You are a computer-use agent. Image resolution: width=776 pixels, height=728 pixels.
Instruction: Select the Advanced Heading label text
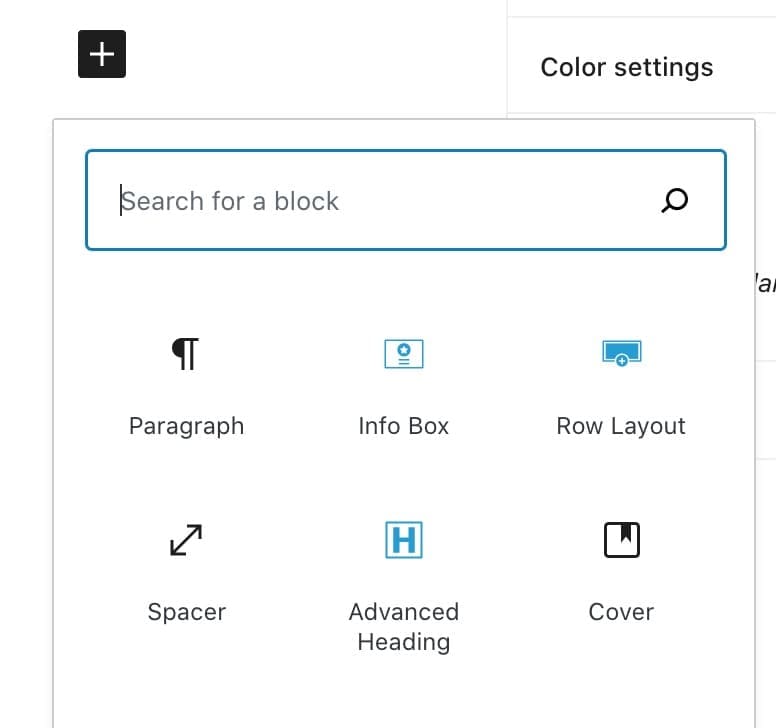(x=404, y=627)
